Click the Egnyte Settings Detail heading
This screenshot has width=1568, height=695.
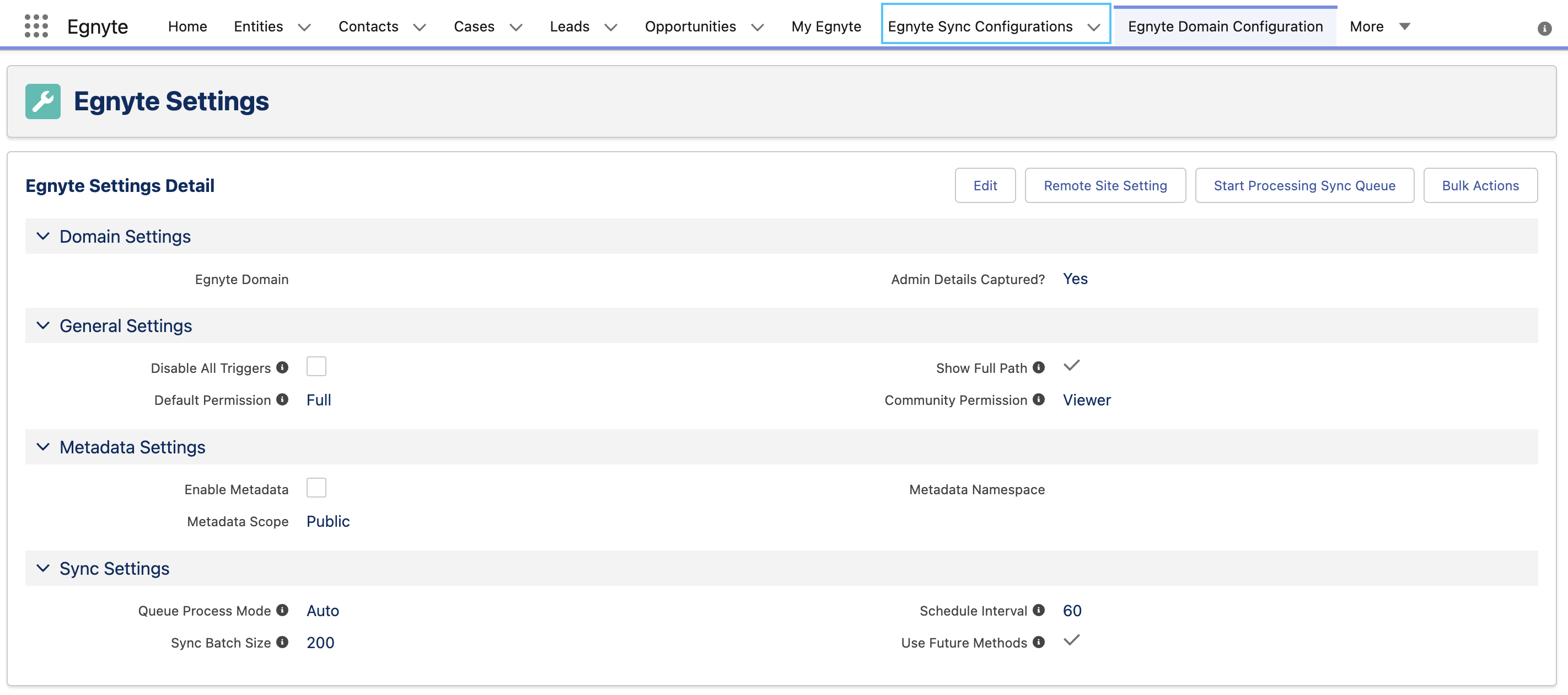tap(120, 185)
